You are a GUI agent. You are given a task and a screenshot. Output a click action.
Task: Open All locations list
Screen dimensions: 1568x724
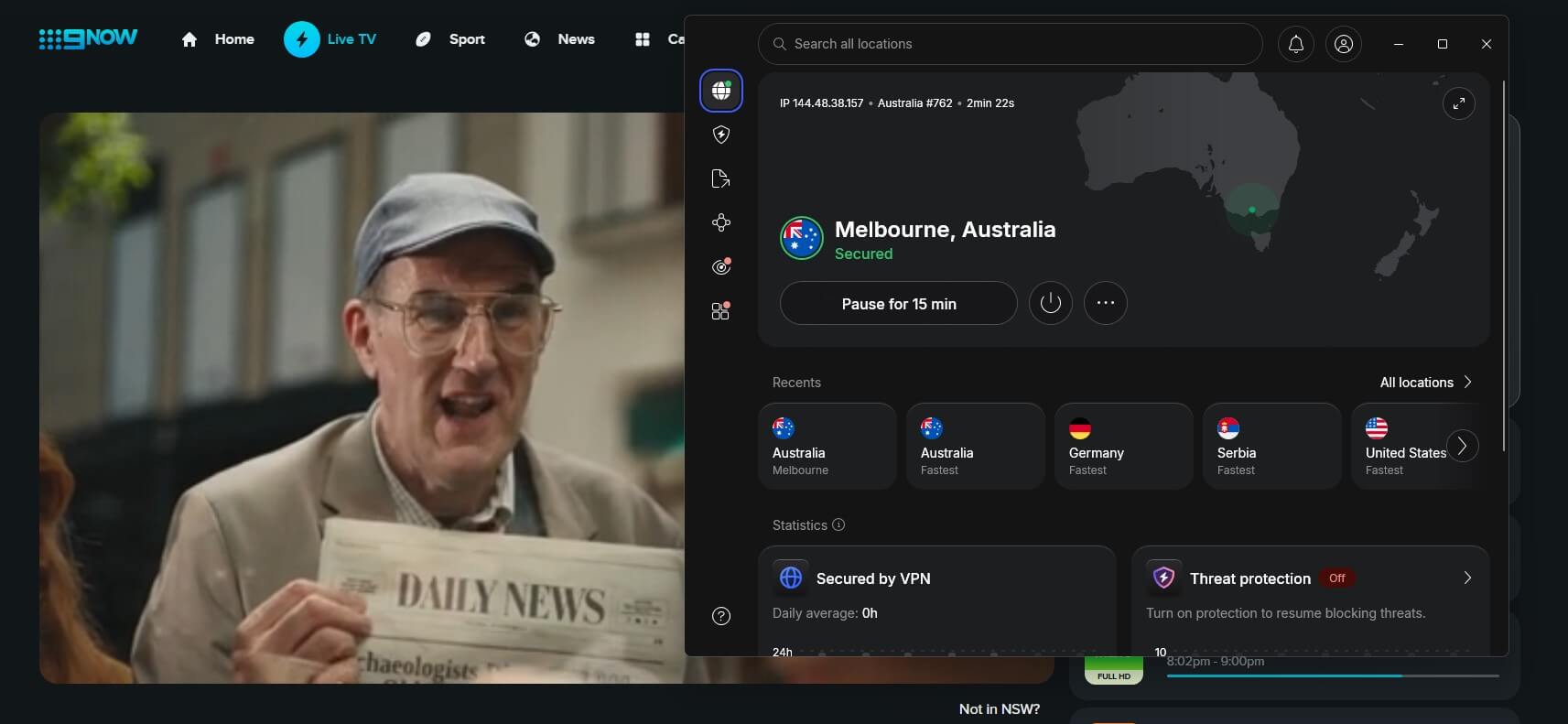(x=1425, y=383)
